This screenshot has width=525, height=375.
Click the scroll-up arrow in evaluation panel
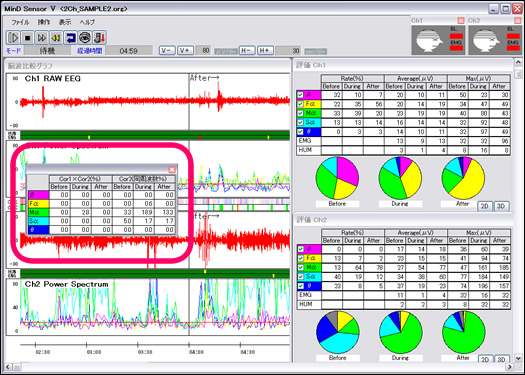(x=518, y=62)
